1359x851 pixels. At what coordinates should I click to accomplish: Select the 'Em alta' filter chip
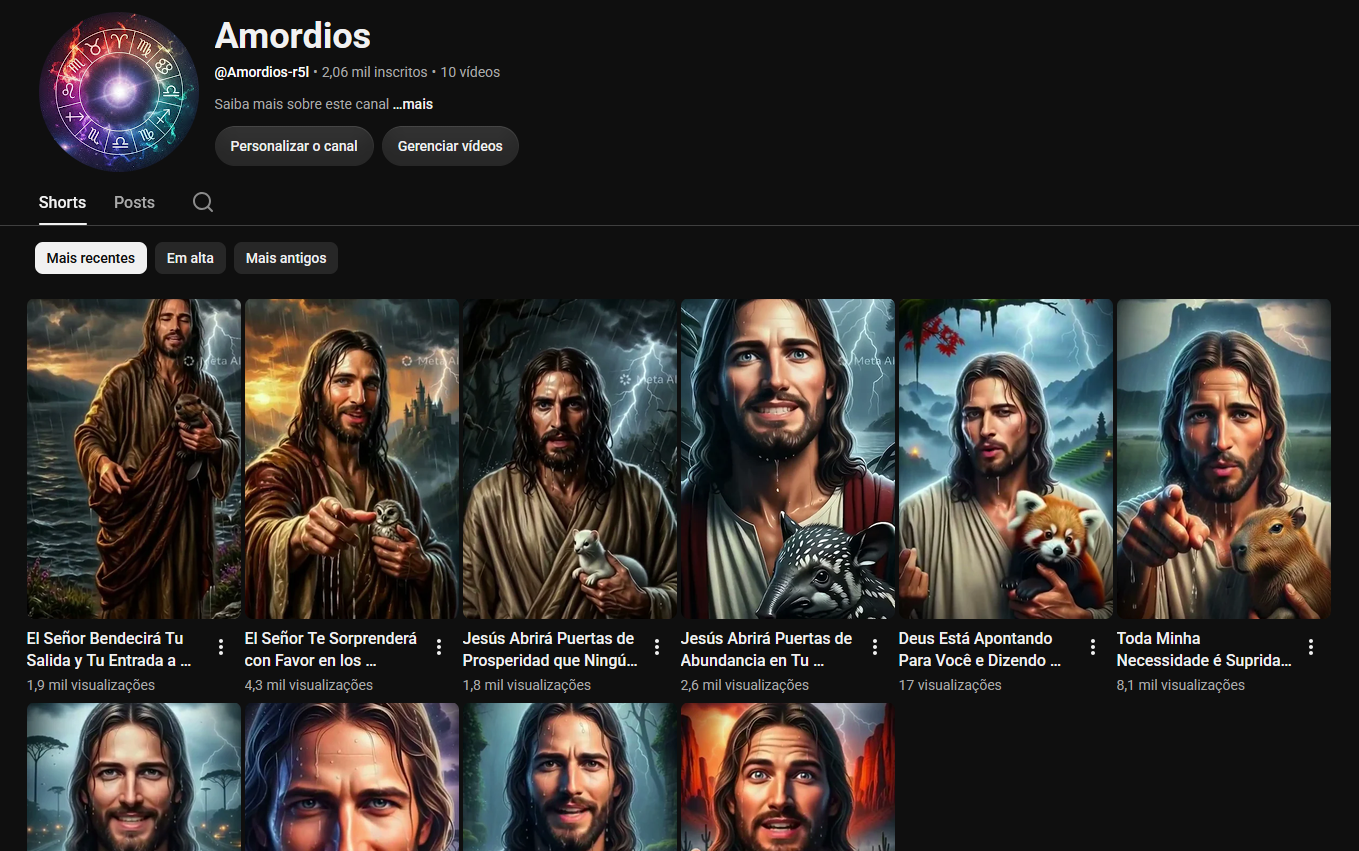[190, 258]
